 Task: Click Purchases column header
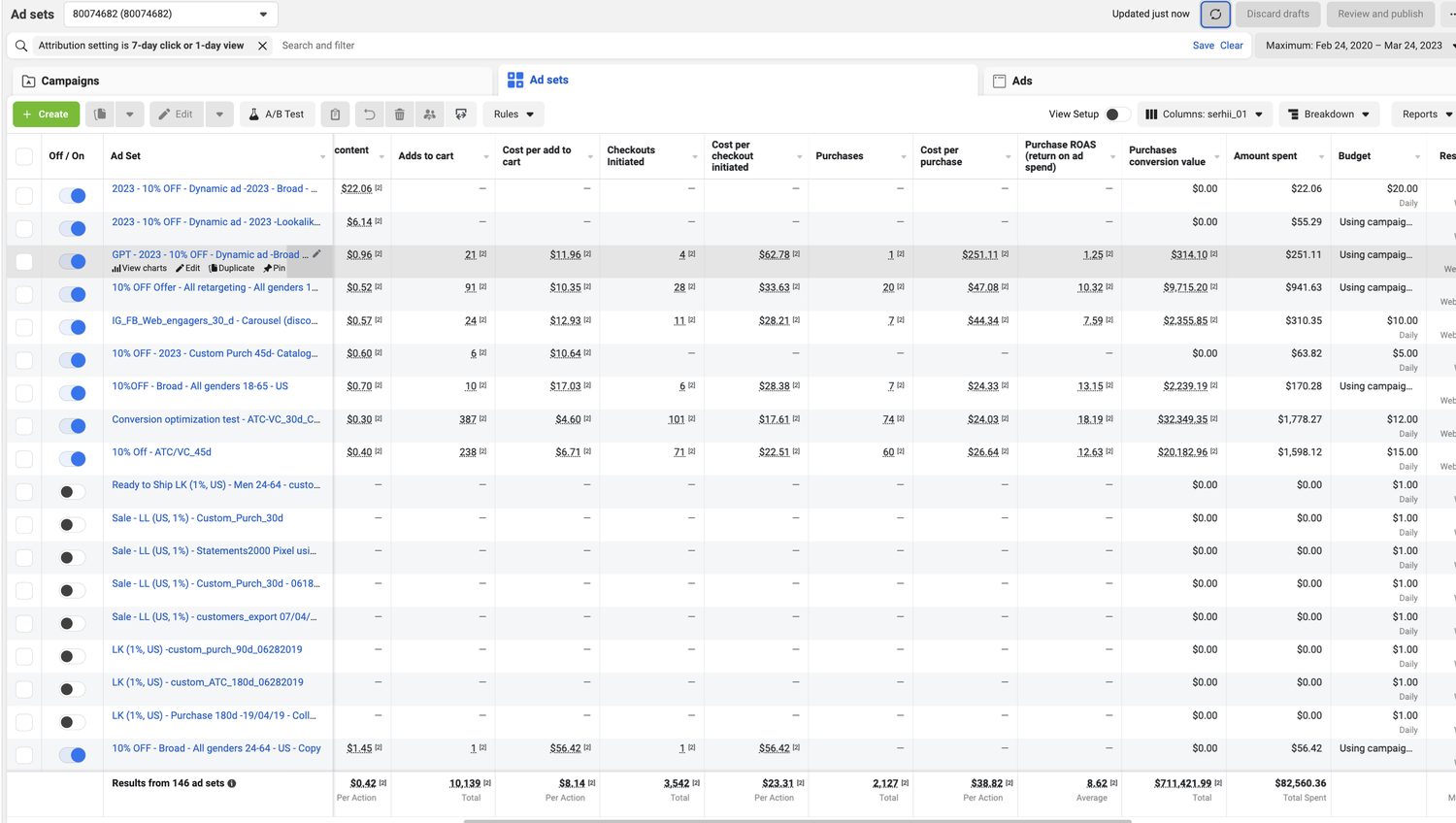tap(839, 156)
